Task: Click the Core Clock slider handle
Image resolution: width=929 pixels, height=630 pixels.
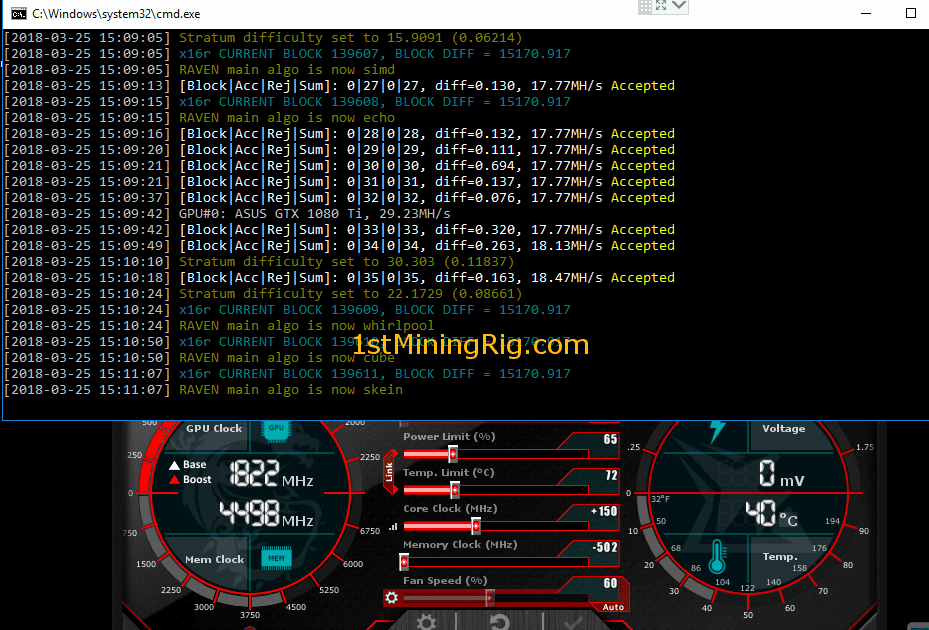Action: (476, 526)
